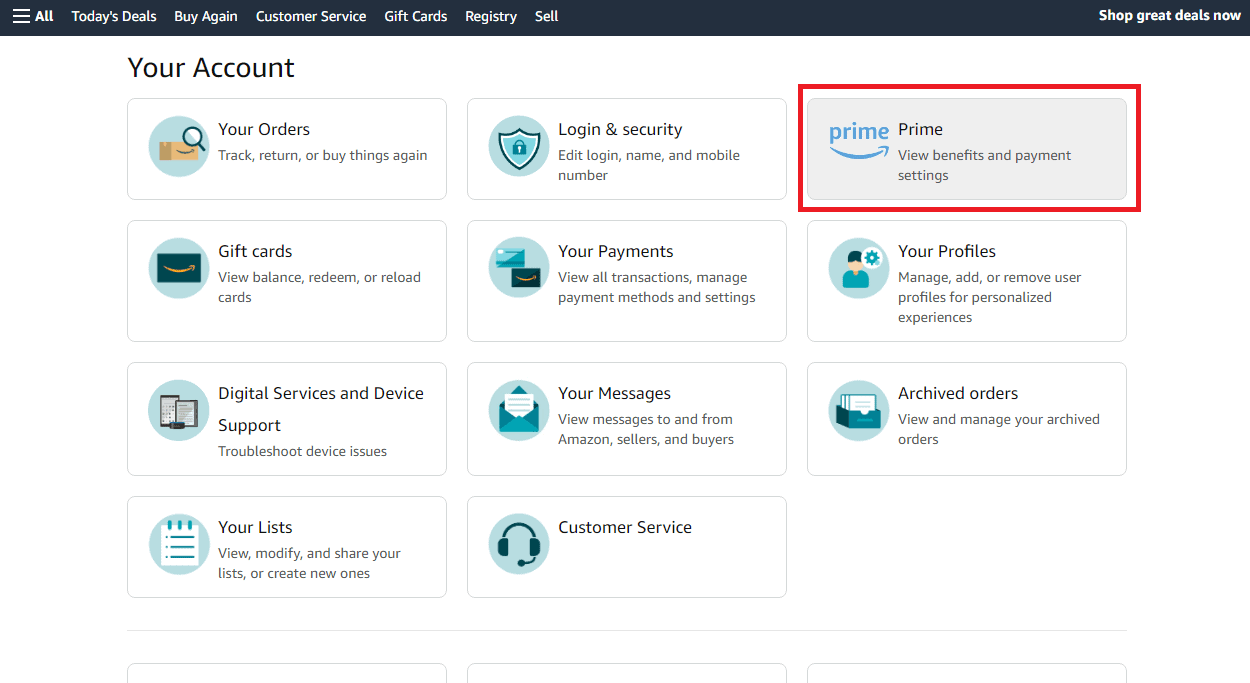Click 'Track, return, or buy things again' text
The image size is (1250, 683).
[323, 155]
